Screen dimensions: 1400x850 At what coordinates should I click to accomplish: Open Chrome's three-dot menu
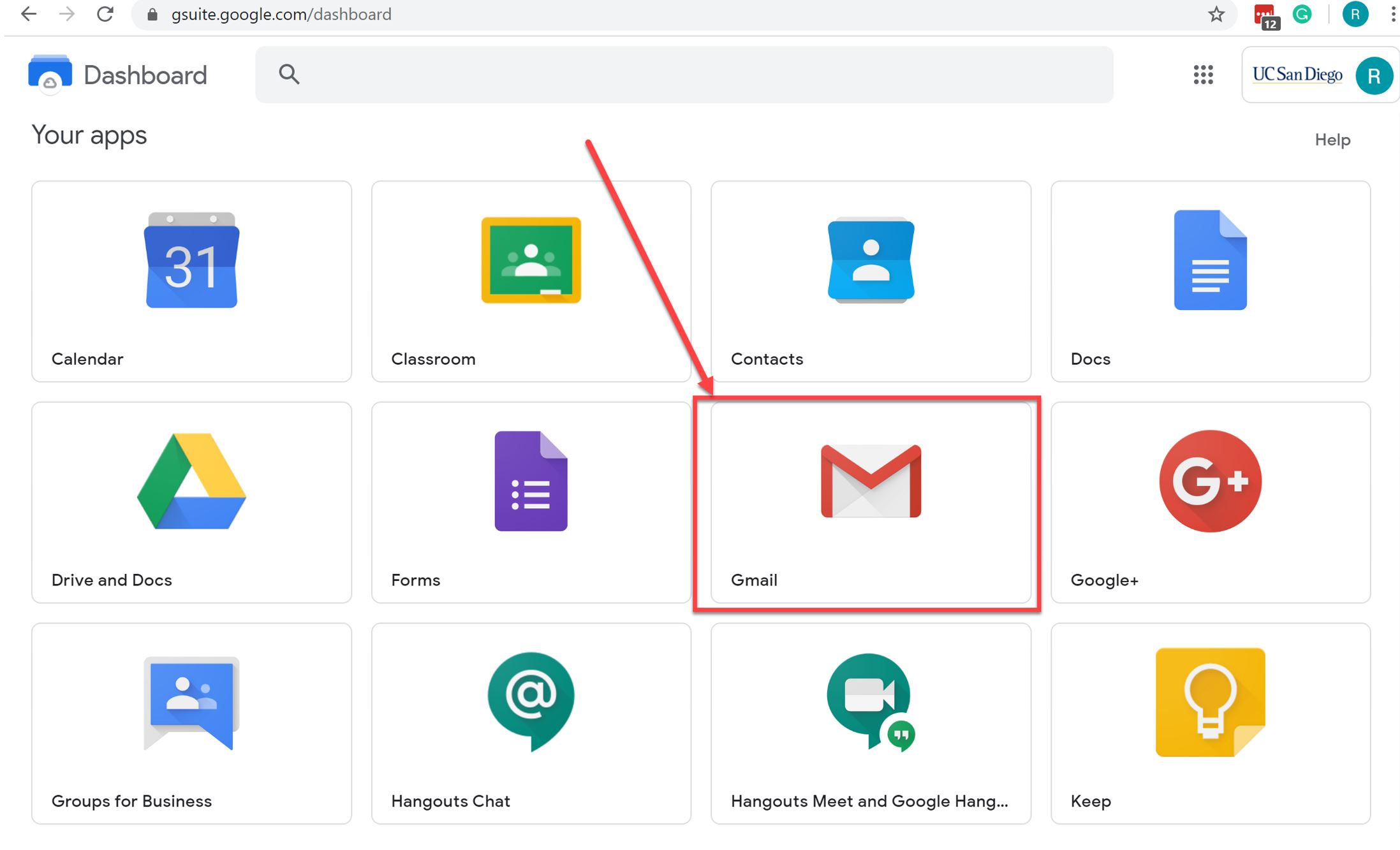[x=1392, y=14]
